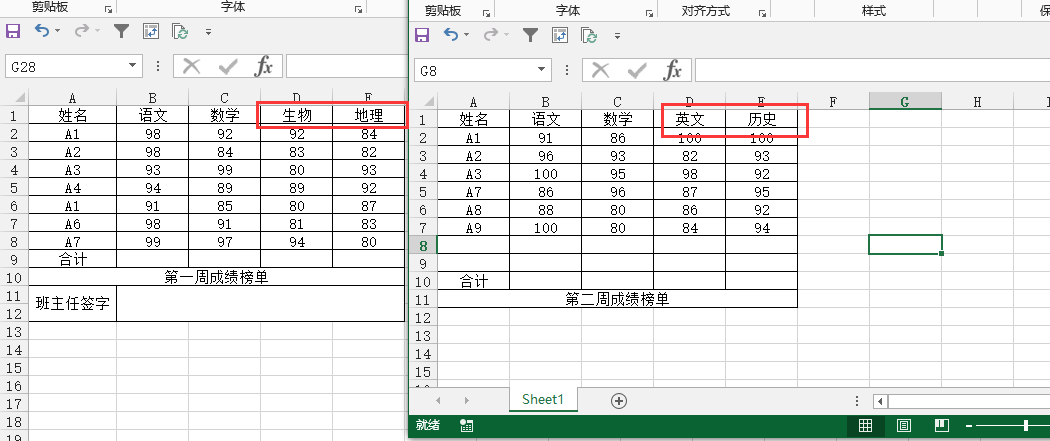The image size is (1050, 441).
Task: Go to previous sheet using left nav arrow
Action: [439, 401]
